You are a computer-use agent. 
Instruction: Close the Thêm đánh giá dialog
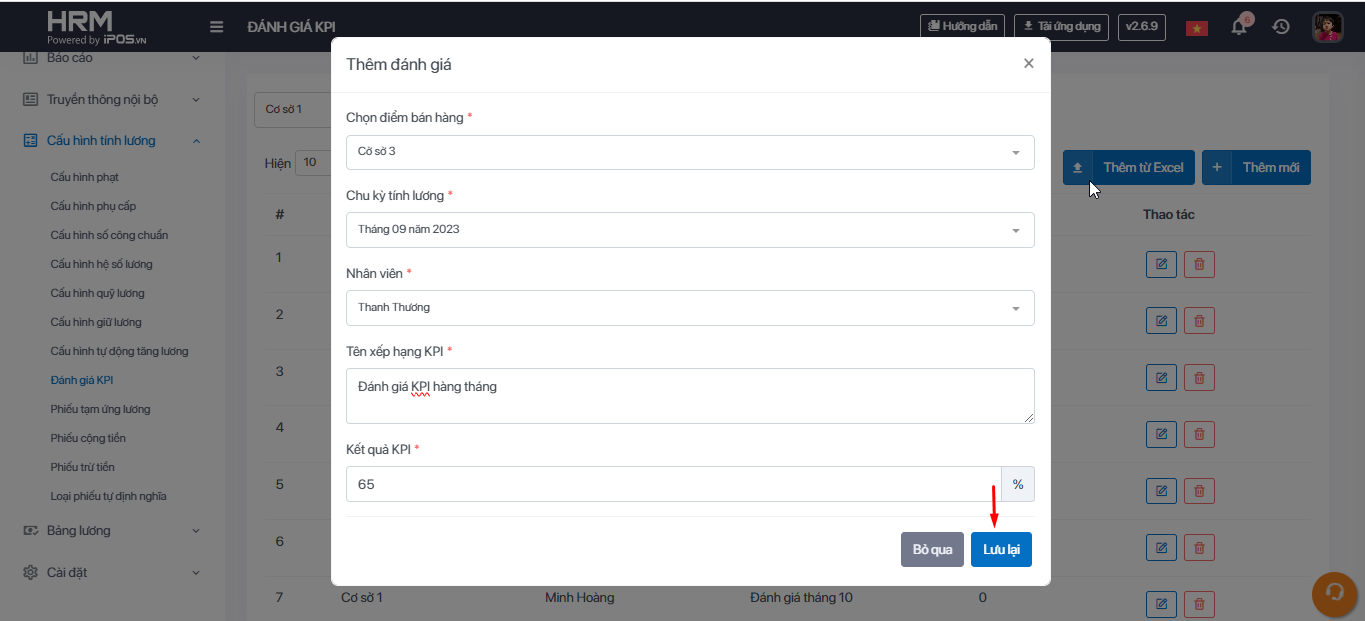pos(1028,63)
